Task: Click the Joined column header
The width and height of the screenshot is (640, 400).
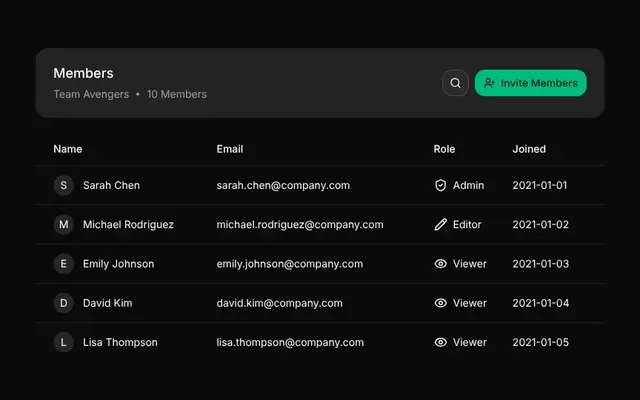Action: [x=529, y=149]
